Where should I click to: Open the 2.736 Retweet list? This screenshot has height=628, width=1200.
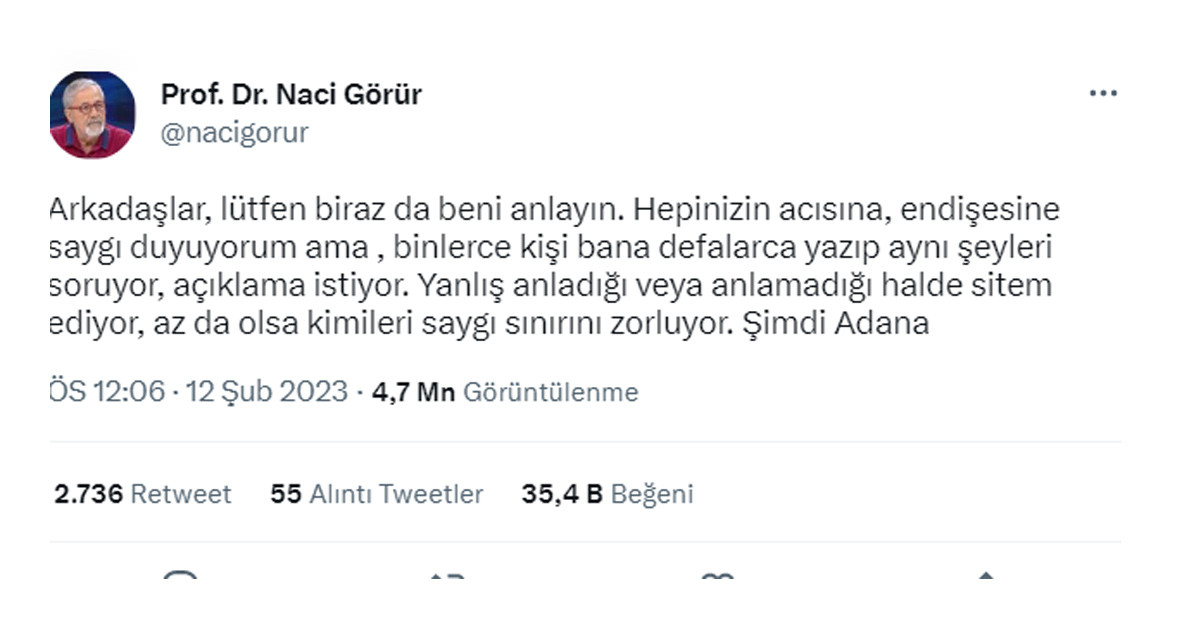coord(143,493)
